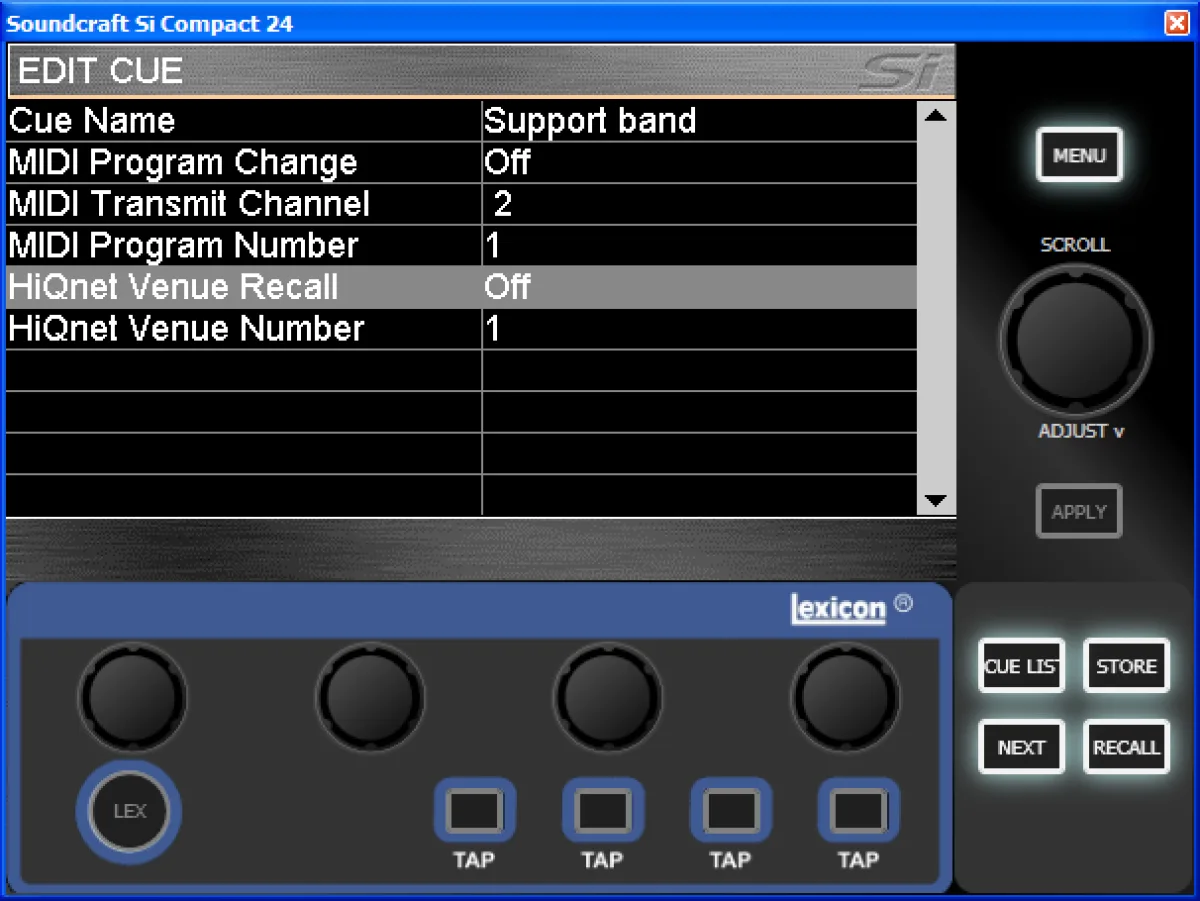Click the SCROLL / ADJUST rotary knob

click(1075, 340)
